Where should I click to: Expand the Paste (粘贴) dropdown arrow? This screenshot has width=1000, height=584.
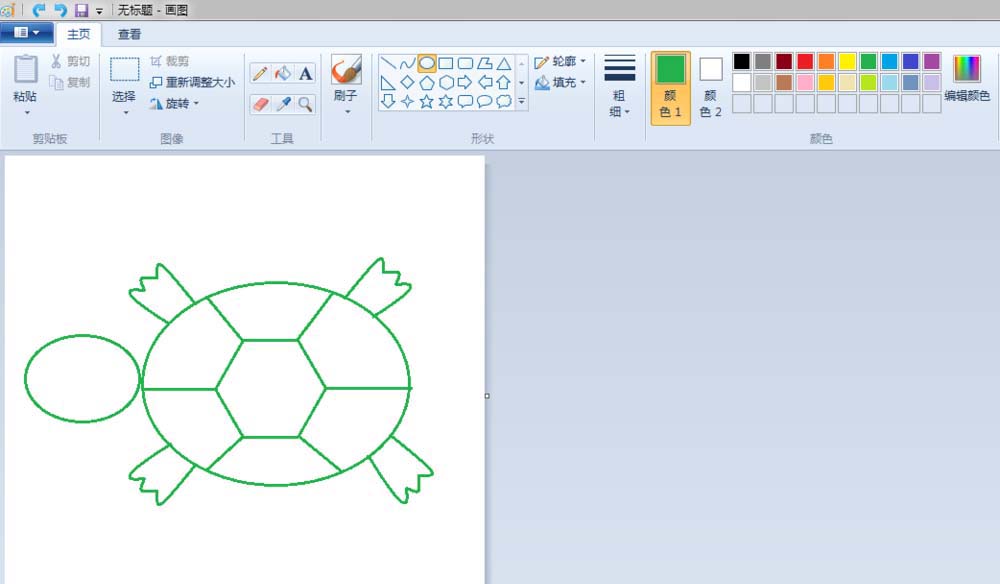tap(27, 113)
